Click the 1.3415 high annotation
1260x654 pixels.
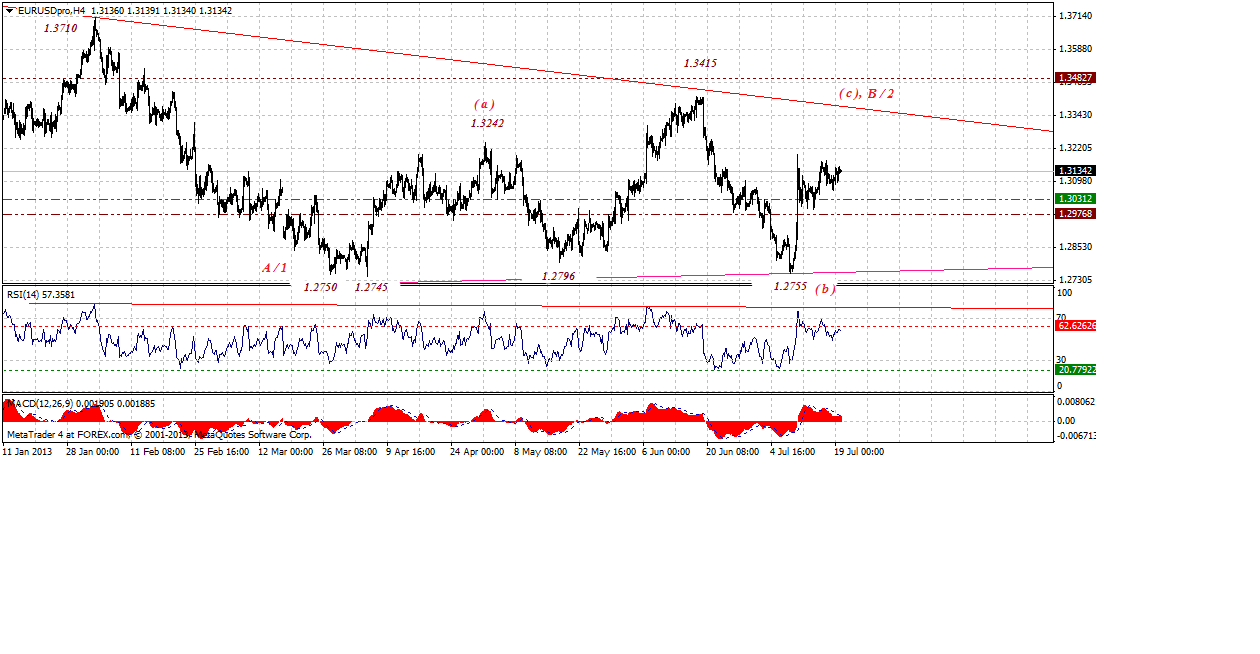pos(700,63)
